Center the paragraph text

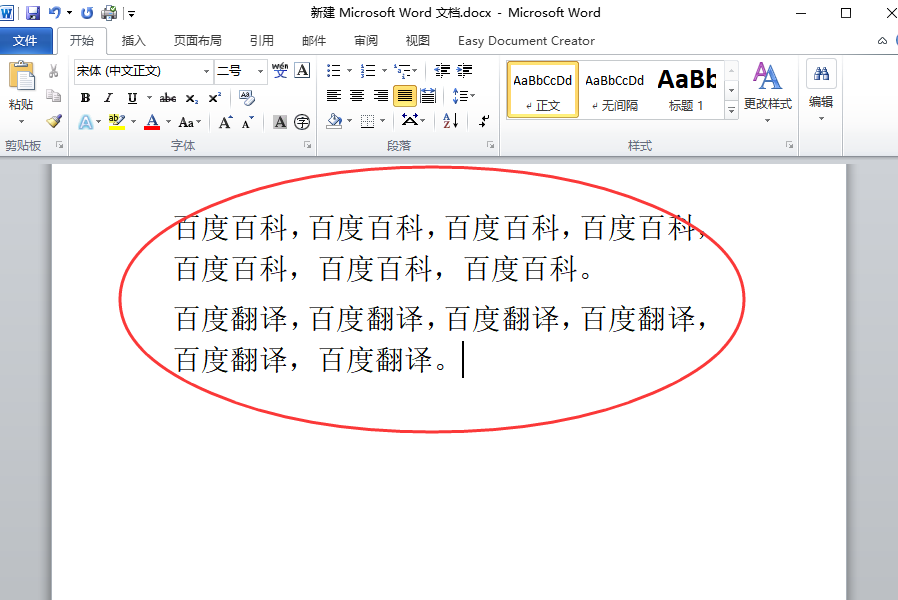[357, 96]
